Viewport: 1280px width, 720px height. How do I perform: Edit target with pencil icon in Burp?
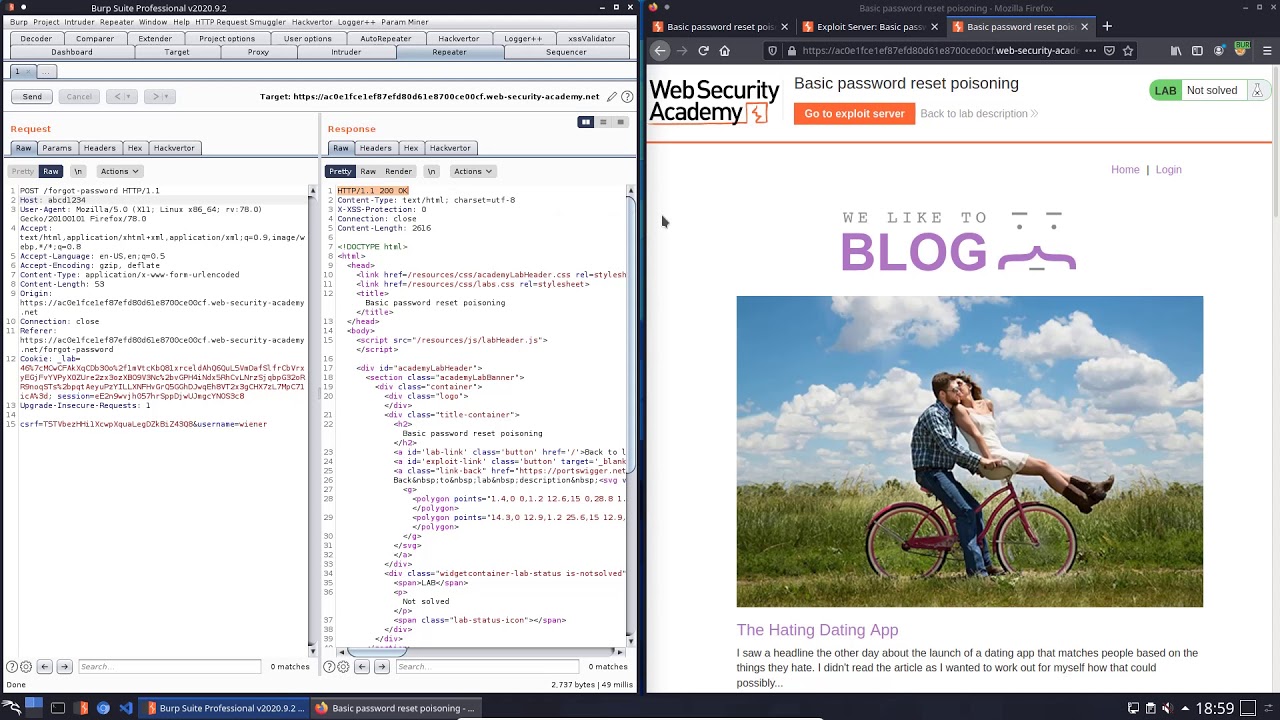click(x=611, y=97)
